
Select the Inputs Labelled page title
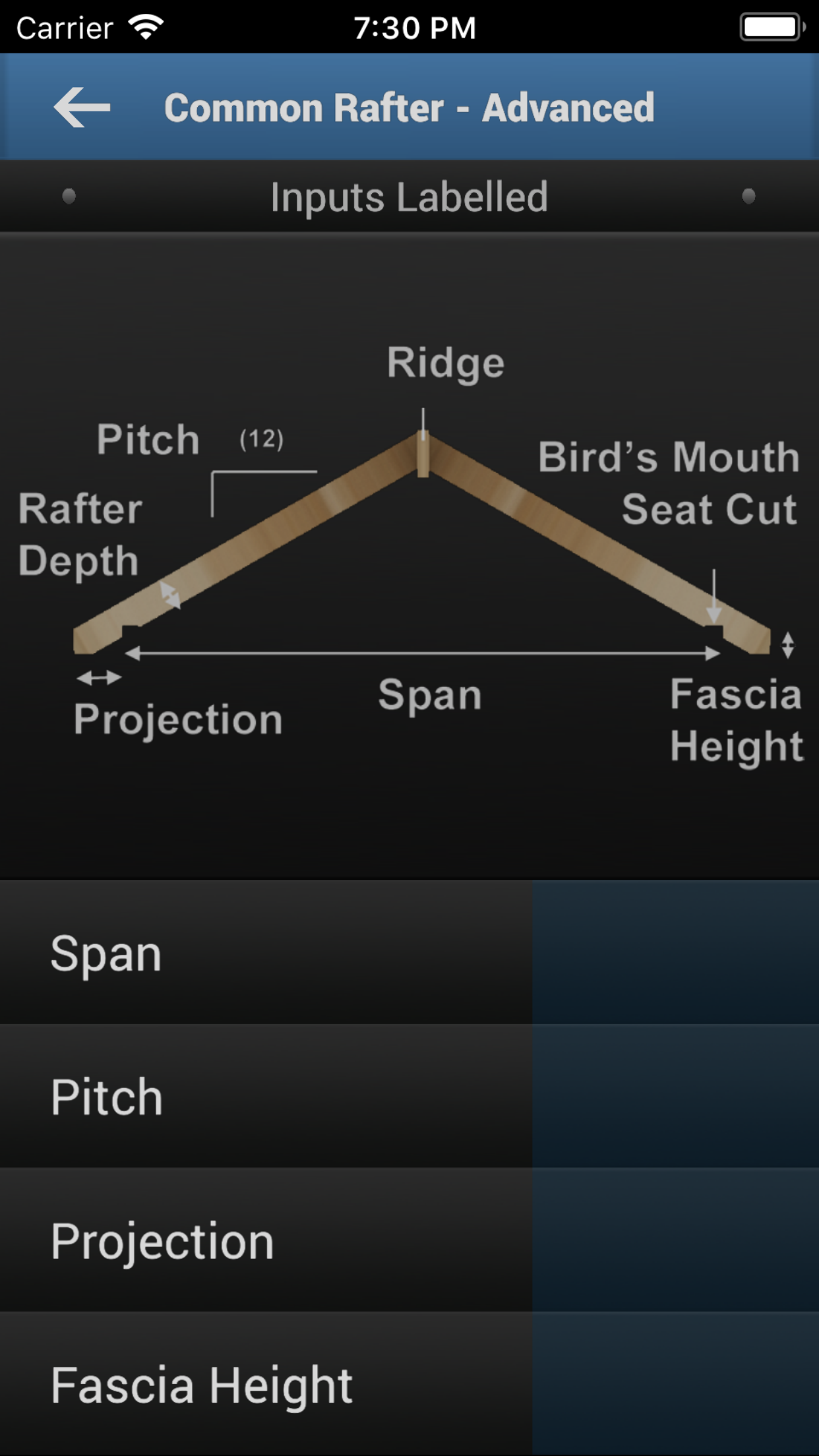click(x=409, y=197)
